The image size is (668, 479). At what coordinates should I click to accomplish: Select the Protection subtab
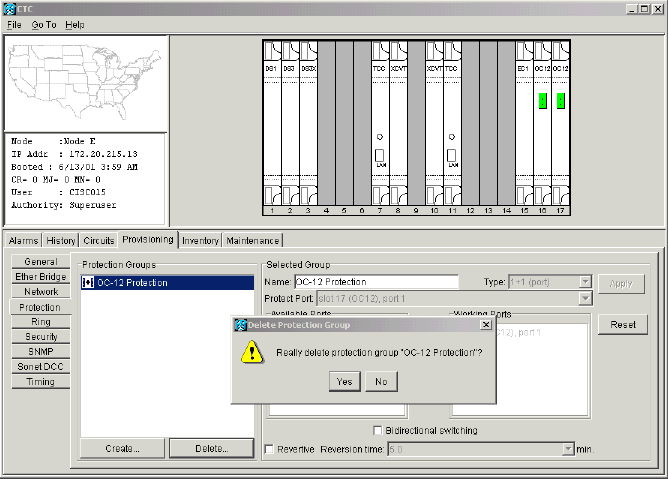point(40,307)
